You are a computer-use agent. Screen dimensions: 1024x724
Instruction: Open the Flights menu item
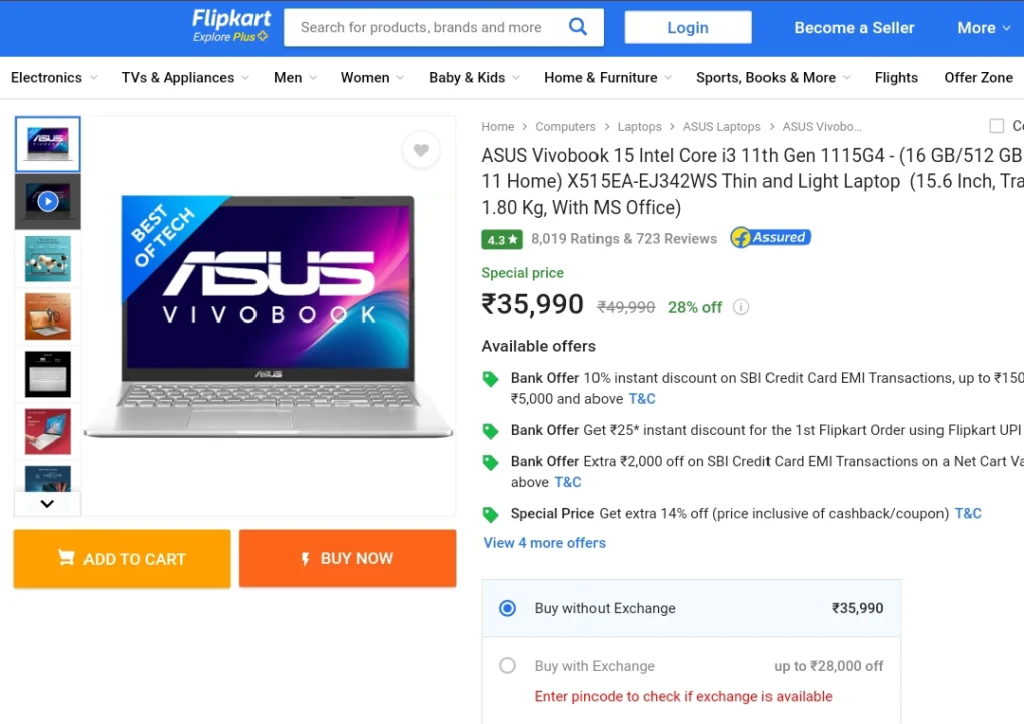tap(896, 78)
